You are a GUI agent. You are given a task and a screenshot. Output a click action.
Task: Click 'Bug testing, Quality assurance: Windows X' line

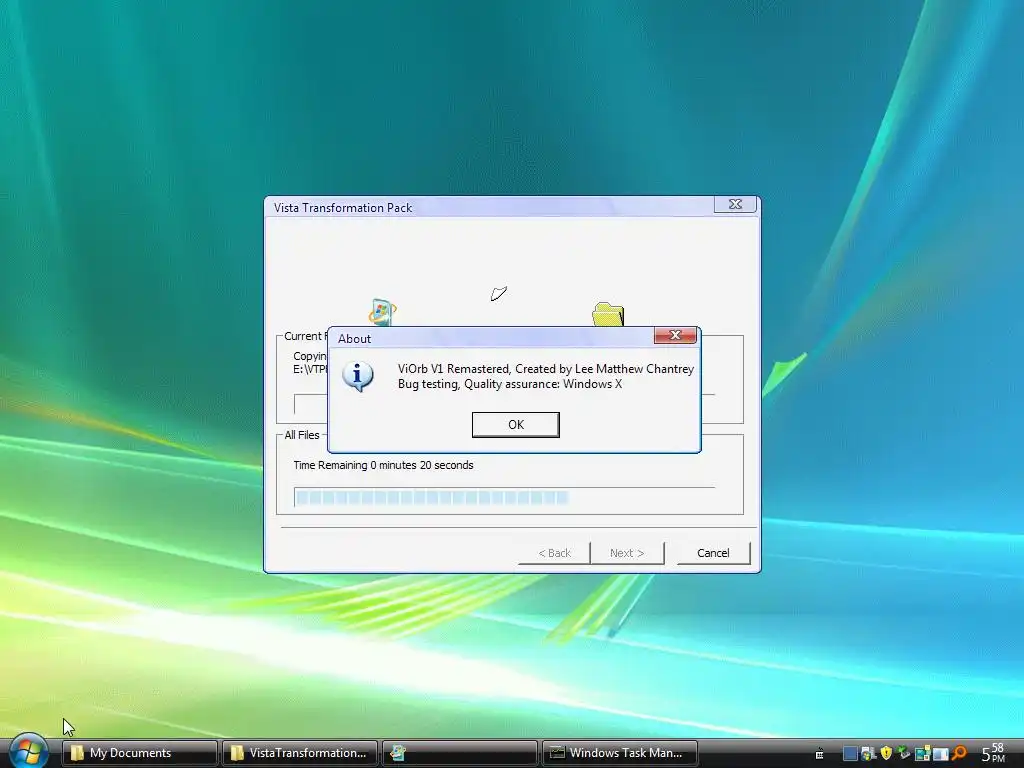click(509, 384)
